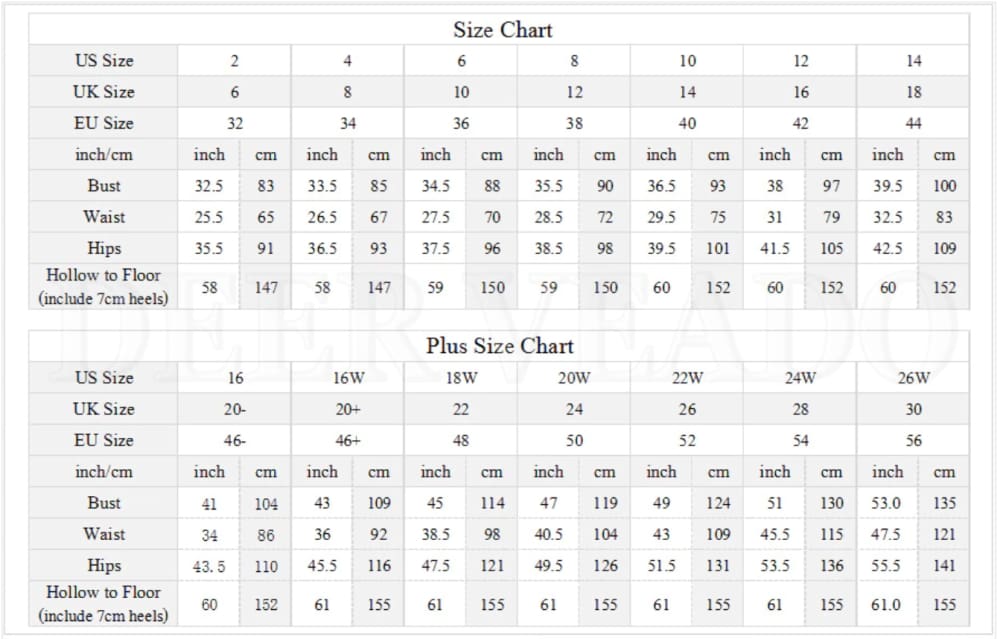Click Waist value 47.5 inch
1000x639 pixels.
(x=887, y=534)
